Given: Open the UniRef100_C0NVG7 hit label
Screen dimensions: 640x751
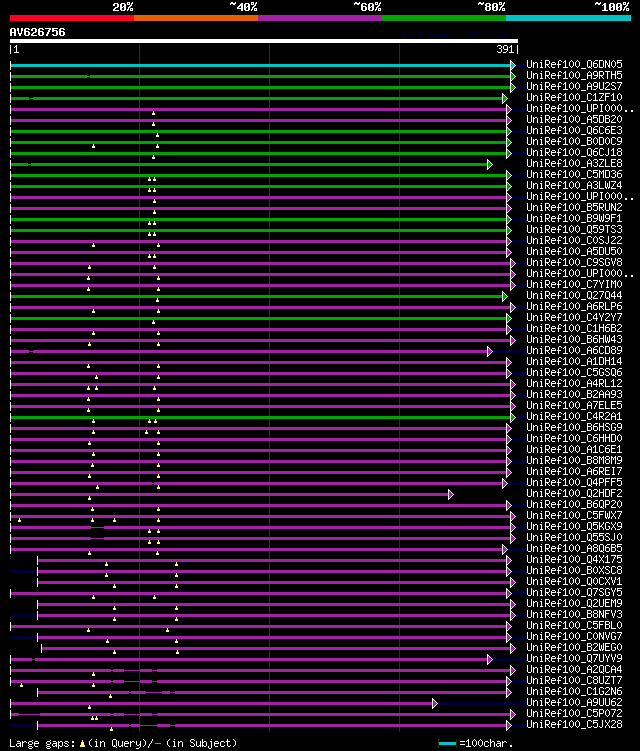Looking at the screenshot, I should pos(574,637).
